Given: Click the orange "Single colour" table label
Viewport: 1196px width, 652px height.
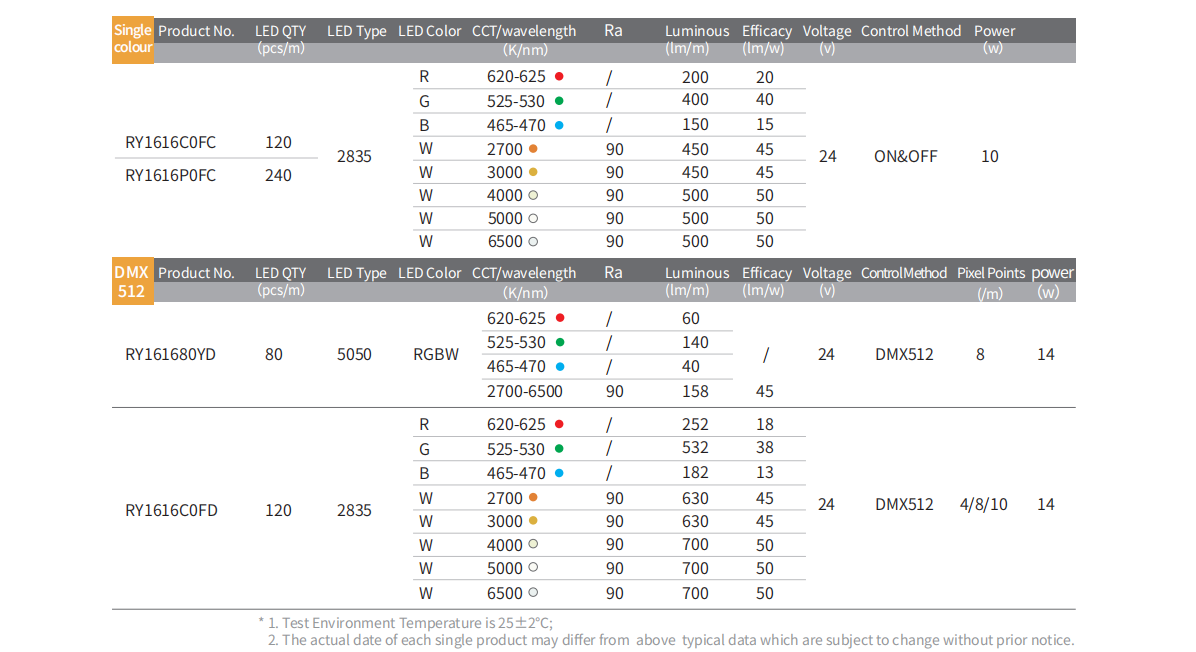Looking at the screenshot, I should [x=133, y=39].
